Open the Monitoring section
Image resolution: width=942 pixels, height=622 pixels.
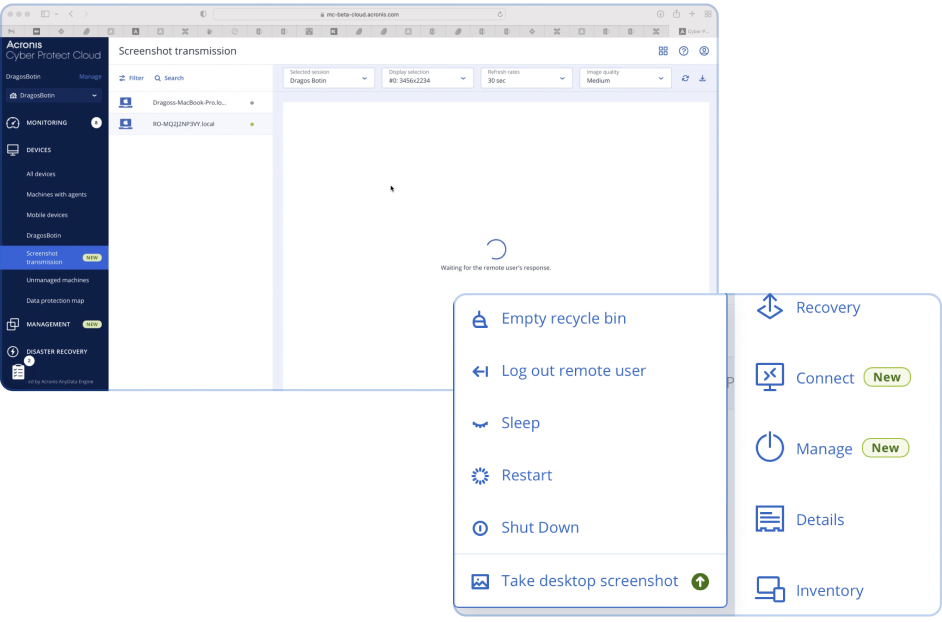[54, 123]
